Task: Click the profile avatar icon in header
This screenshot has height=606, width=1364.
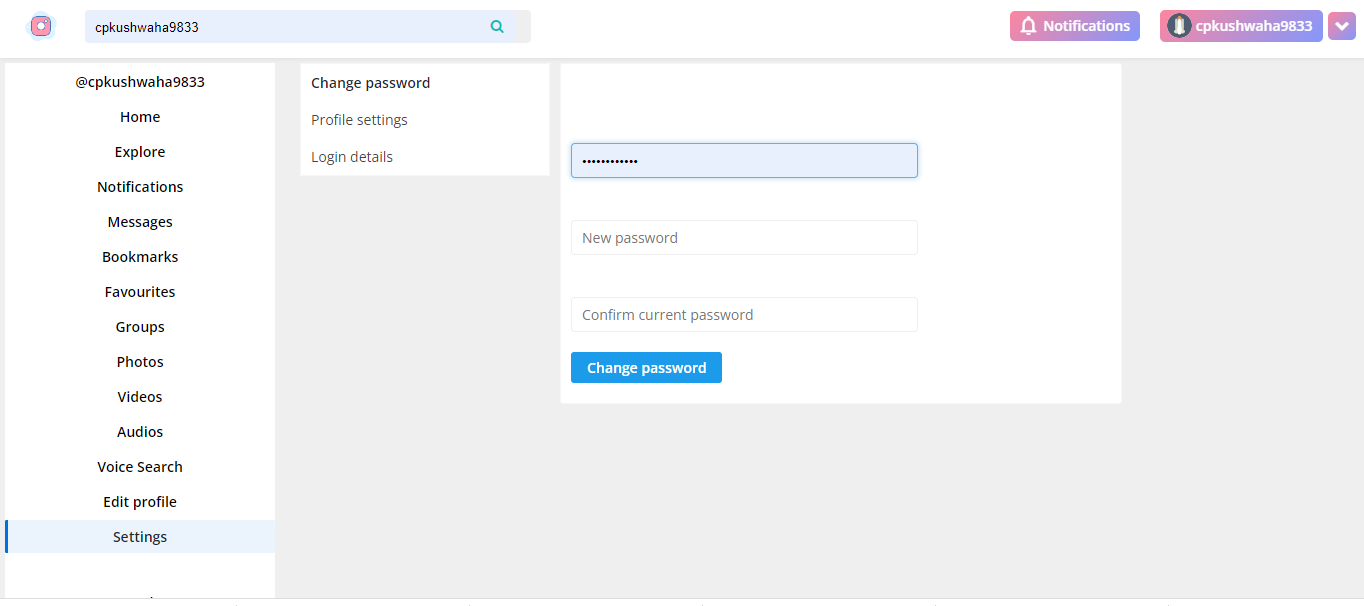Action: [x=1179, y=25]
